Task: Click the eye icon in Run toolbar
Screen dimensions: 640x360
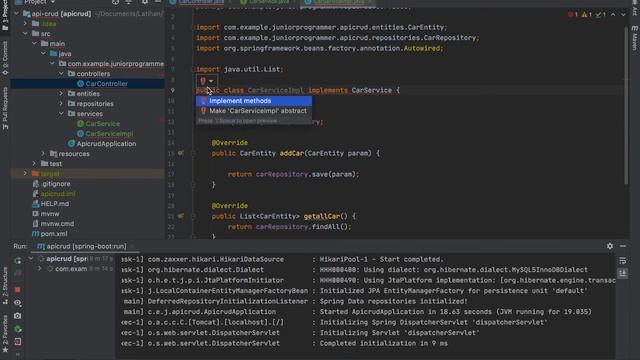Action: pyautogui.click(x=18, y=303)
